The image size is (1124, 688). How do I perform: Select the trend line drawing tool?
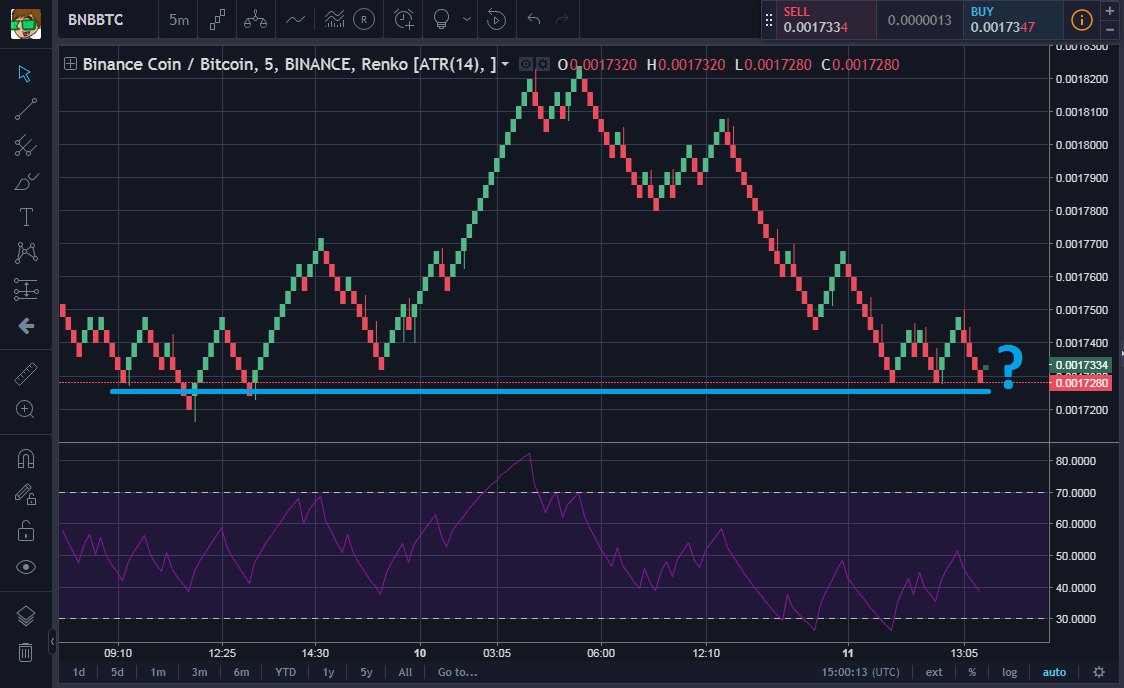pyautogui.click(x=26, y=110)
